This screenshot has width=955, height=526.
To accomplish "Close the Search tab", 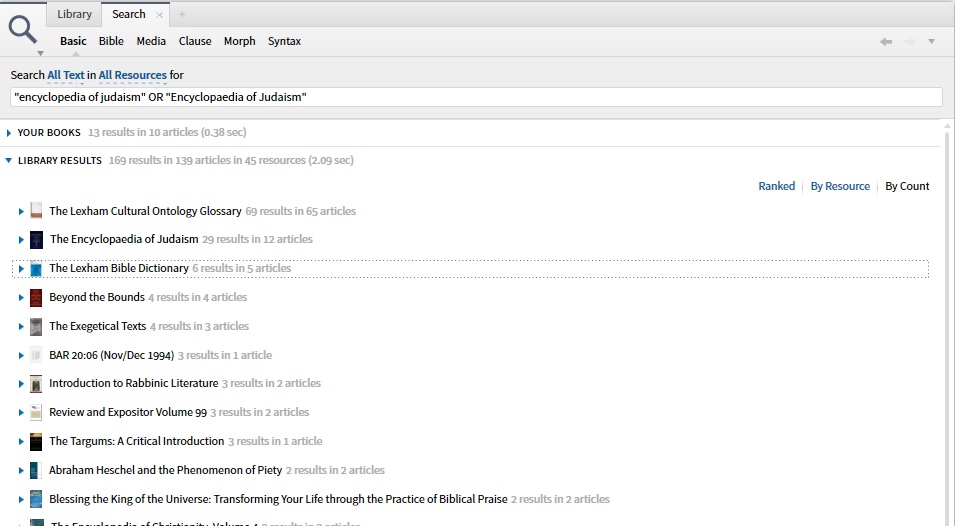I will [x=160, y=15].
